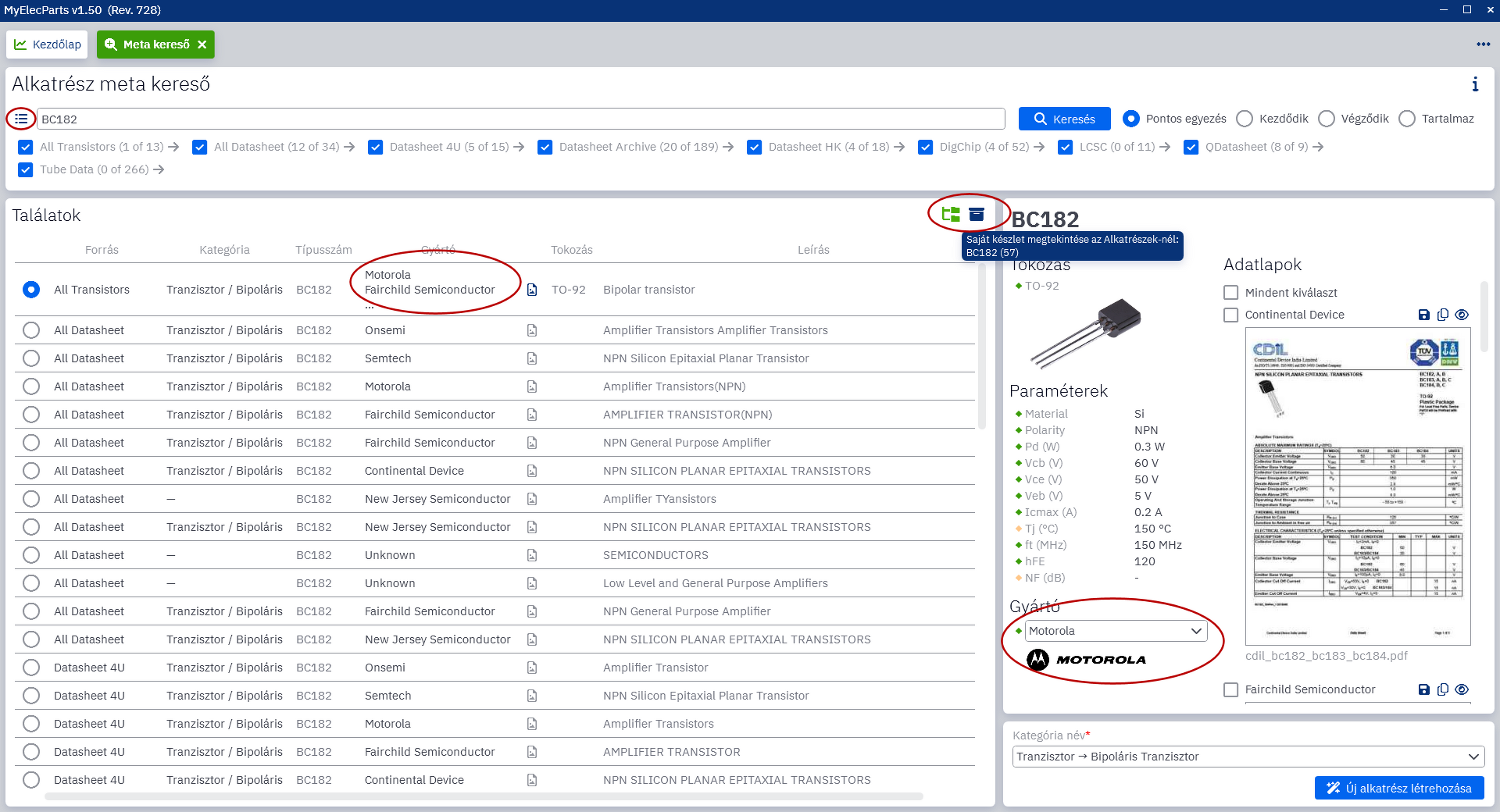Select the Végződik match option
Image resolution: width=1500 pixels, height=812 pixels.
1327,119
